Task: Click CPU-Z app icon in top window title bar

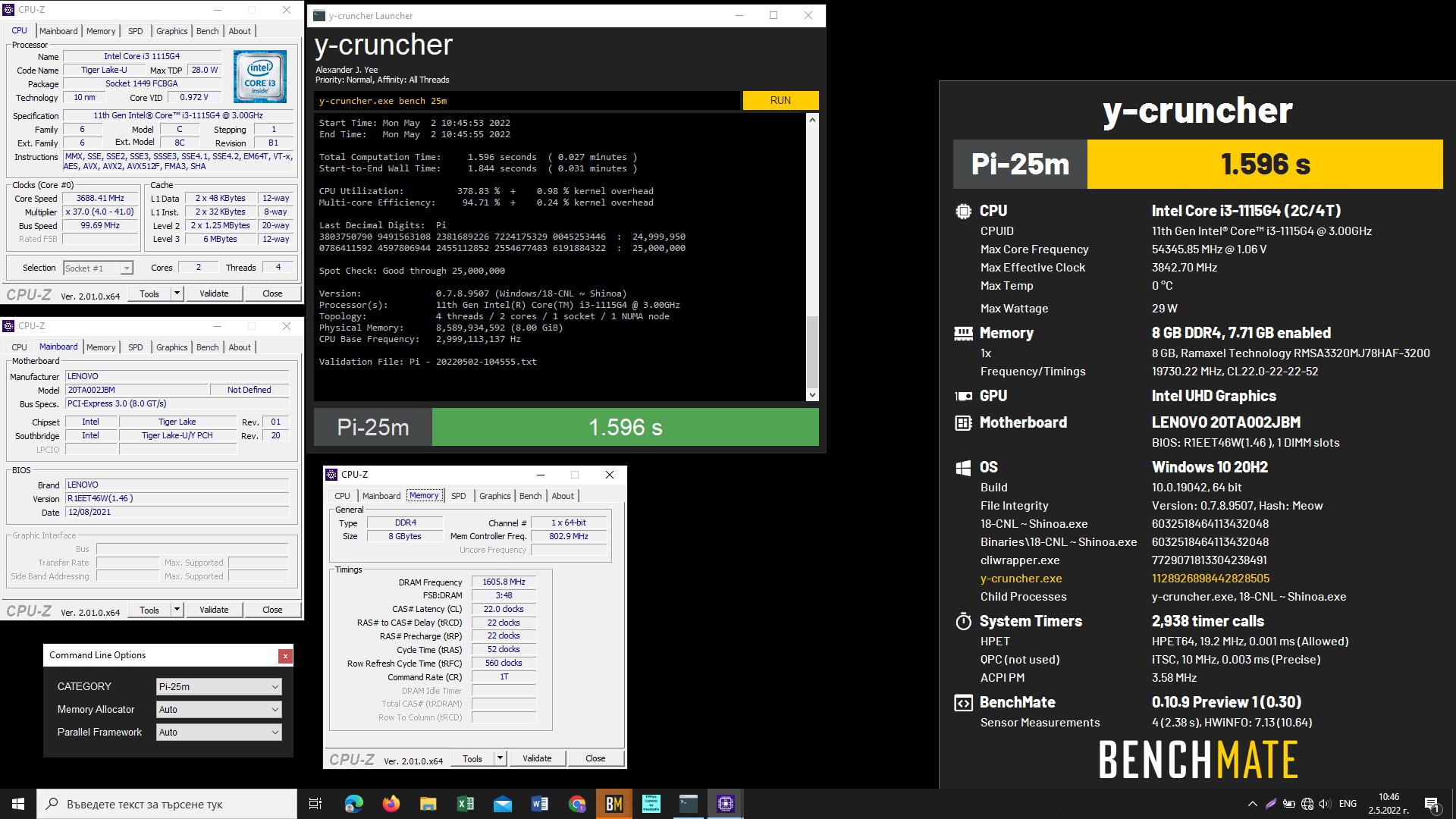Action: [9, 10]
